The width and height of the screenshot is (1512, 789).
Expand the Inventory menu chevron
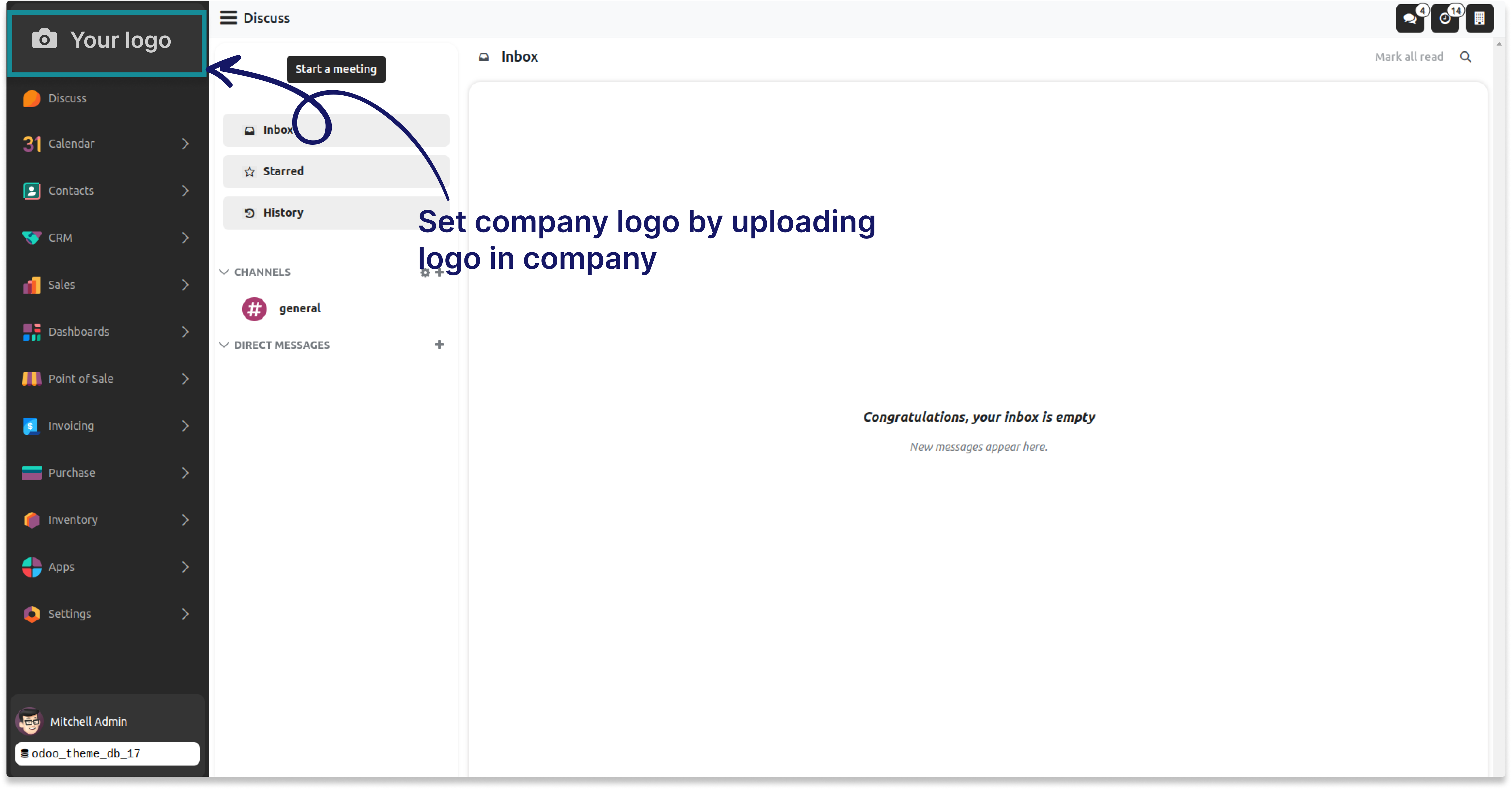pyautogui.click(x=186, y=520)
